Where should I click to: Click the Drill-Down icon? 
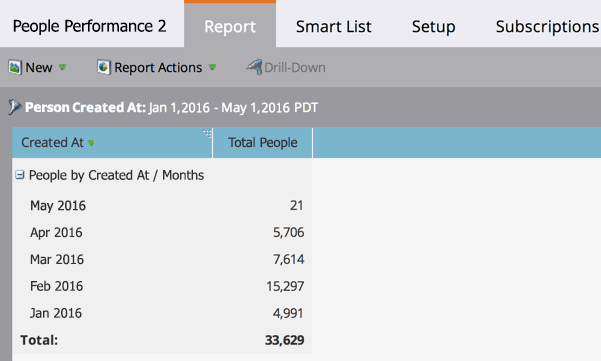pos(254,67)
